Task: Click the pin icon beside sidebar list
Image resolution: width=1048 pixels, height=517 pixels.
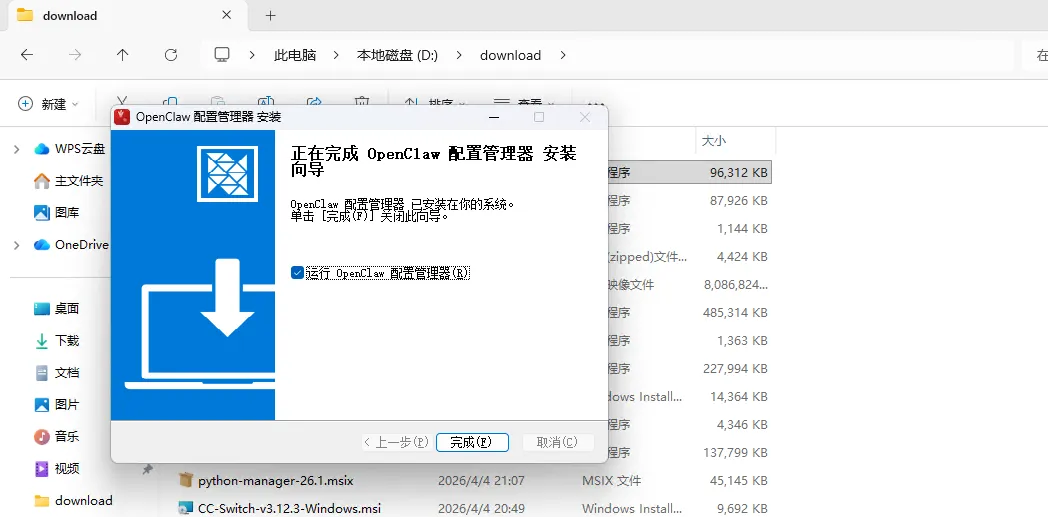Action: point(147,470)
